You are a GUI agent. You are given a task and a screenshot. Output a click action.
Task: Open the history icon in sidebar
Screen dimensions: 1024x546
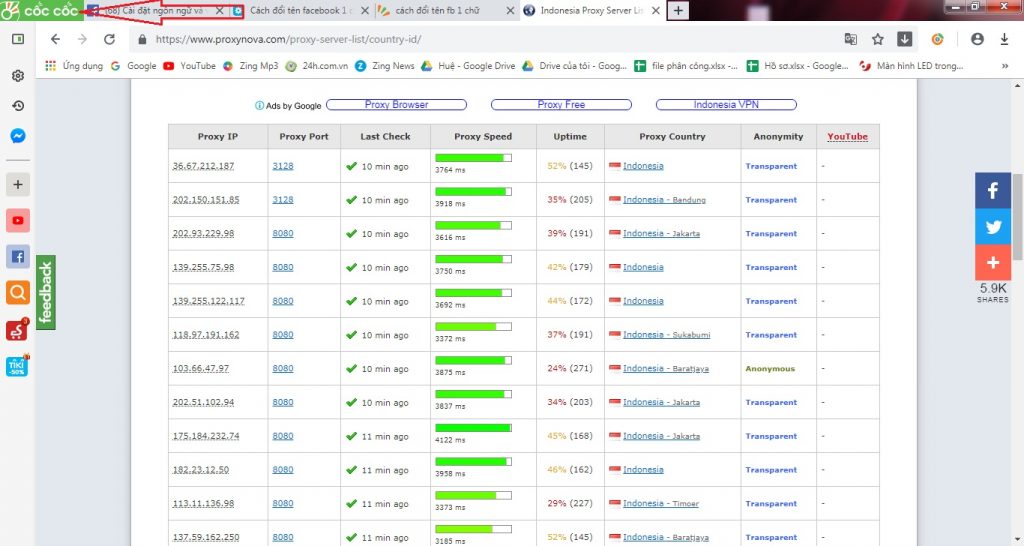tap(18, 106)
